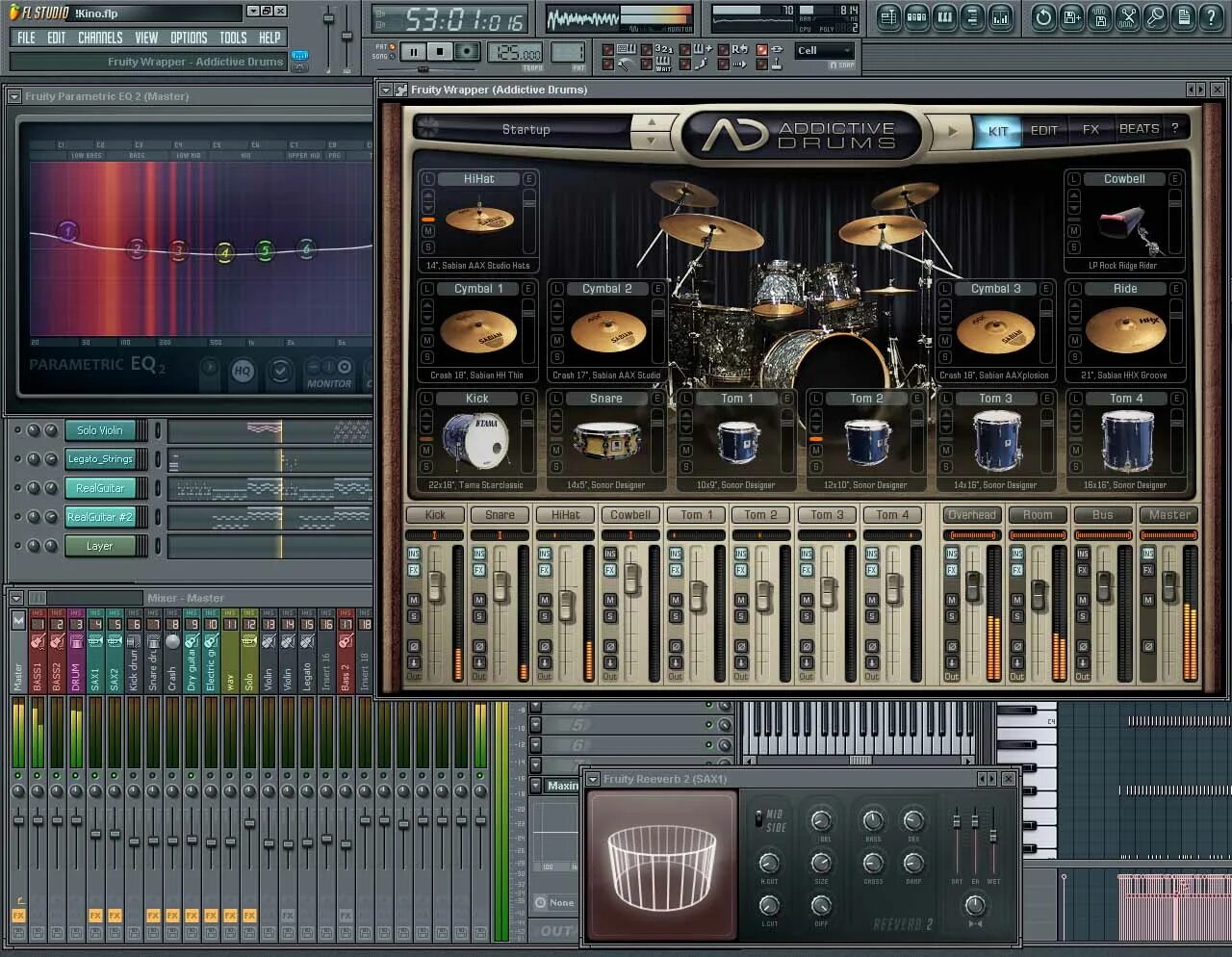Click the HiHat cymbal image in Addictive Drums
The height and width of the screenshot is (957, 1232).
click(x=479, y=219)
